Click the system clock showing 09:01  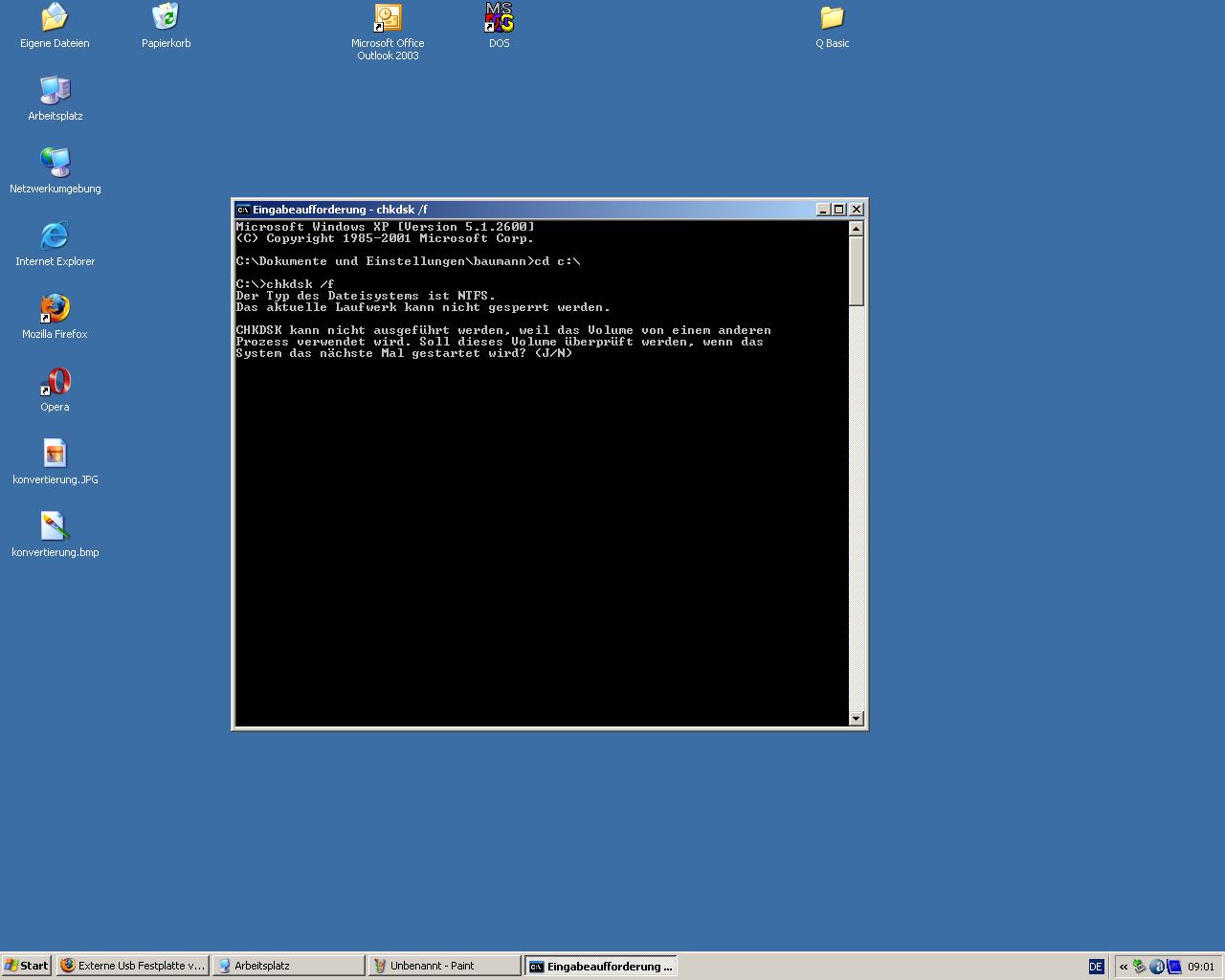[1201, 967]
